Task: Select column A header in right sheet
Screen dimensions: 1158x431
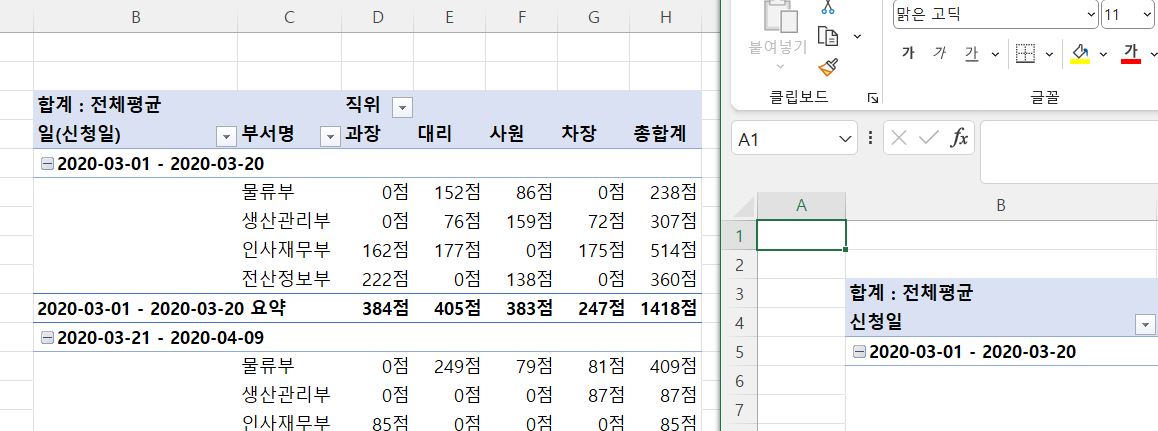Action: 801,204
